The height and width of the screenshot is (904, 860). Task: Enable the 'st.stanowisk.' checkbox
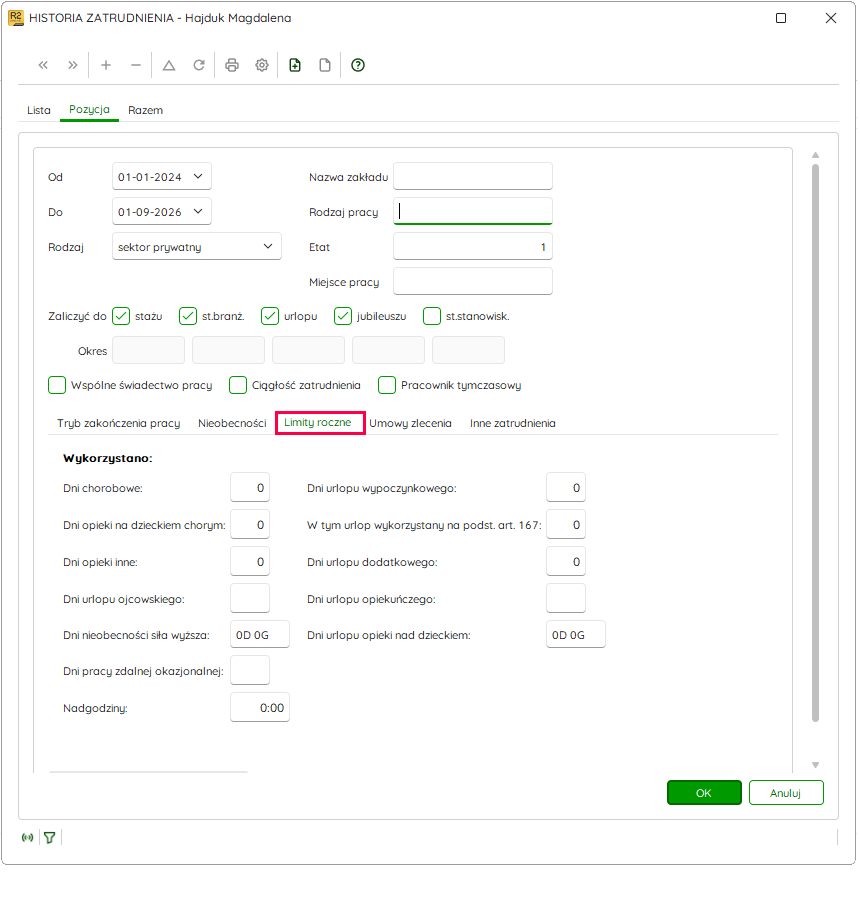(432, 317)
